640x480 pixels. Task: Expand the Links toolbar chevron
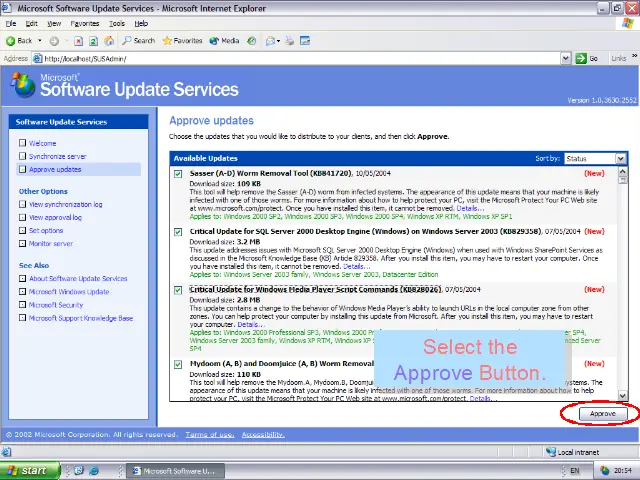[634, 56]
